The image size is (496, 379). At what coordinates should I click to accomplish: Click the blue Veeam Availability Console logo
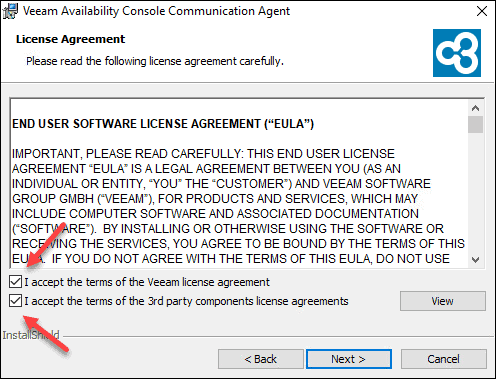(457, 53)
